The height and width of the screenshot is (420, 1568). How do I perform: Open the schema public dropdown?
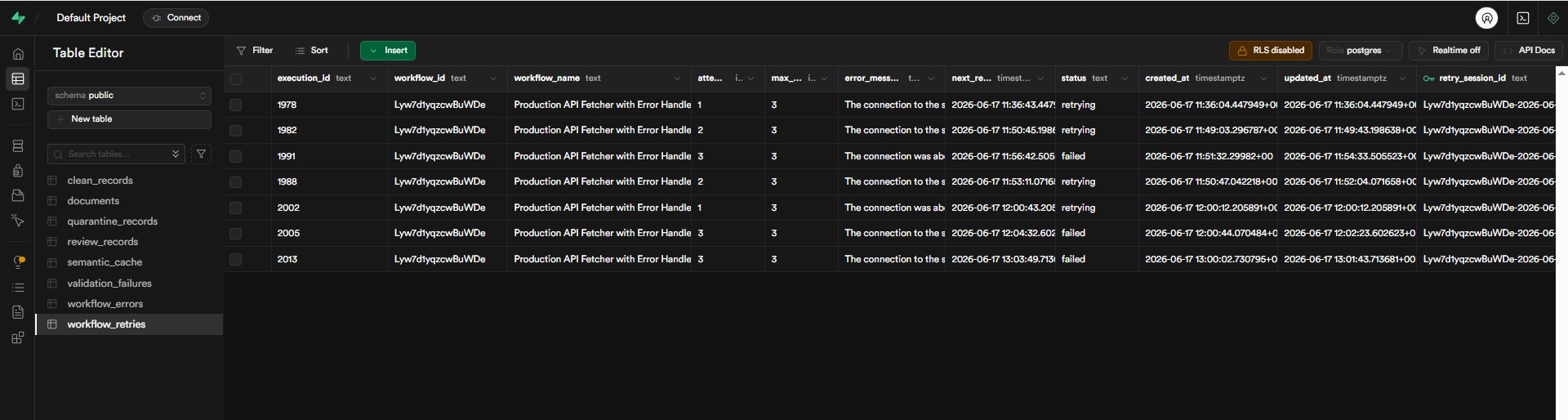(129, 96)
